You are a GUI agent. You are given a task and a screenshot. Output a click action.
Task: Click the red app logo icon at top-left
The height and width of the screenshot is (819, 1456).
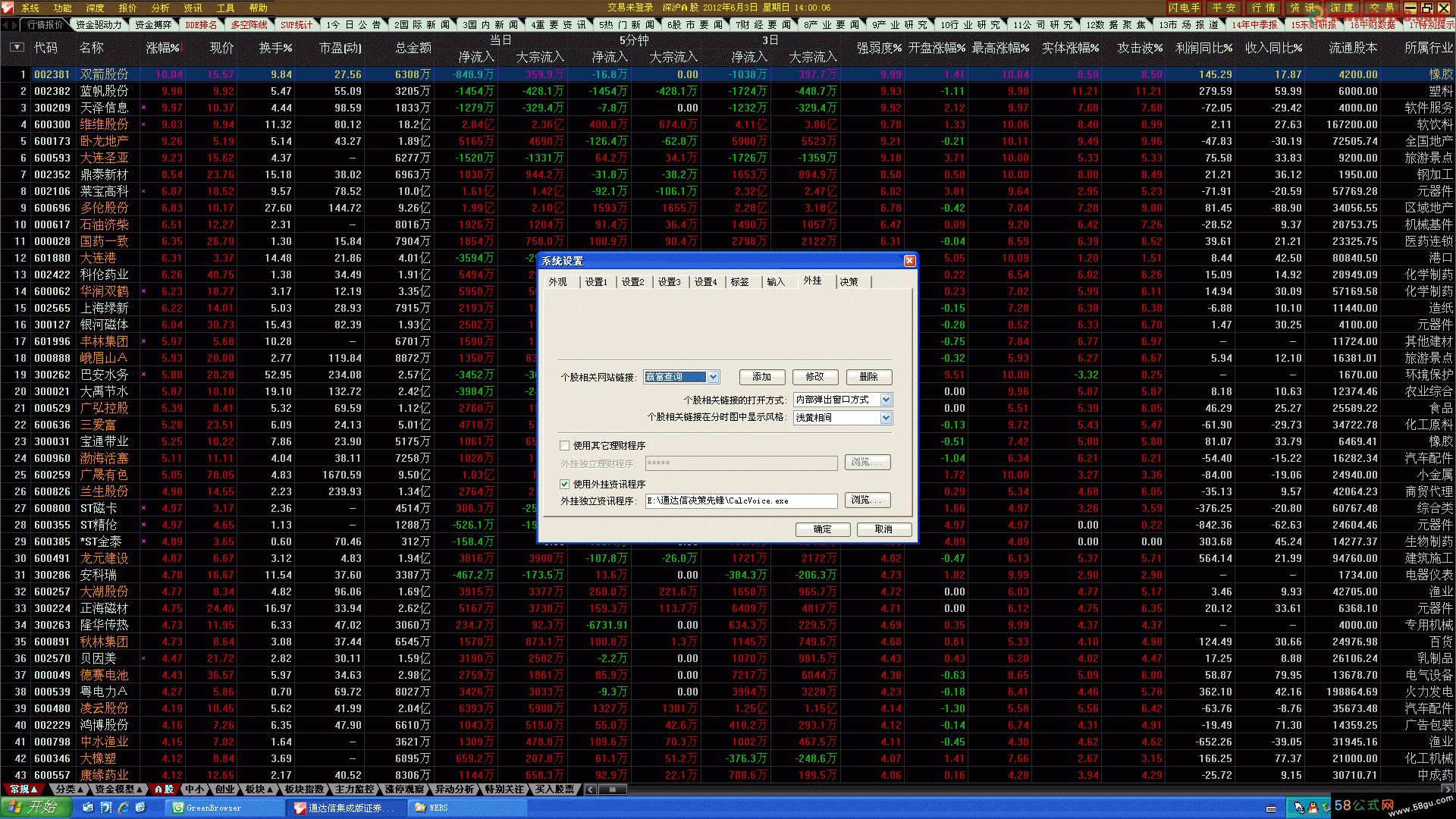(8, 8)
